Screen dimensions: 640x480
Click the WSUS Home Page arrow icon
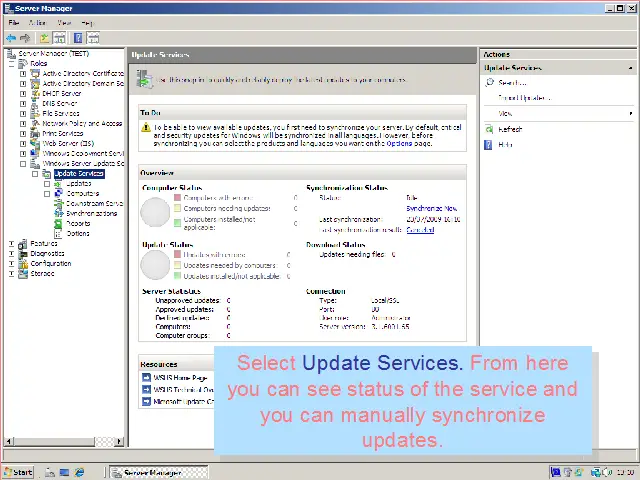[147, 378]
